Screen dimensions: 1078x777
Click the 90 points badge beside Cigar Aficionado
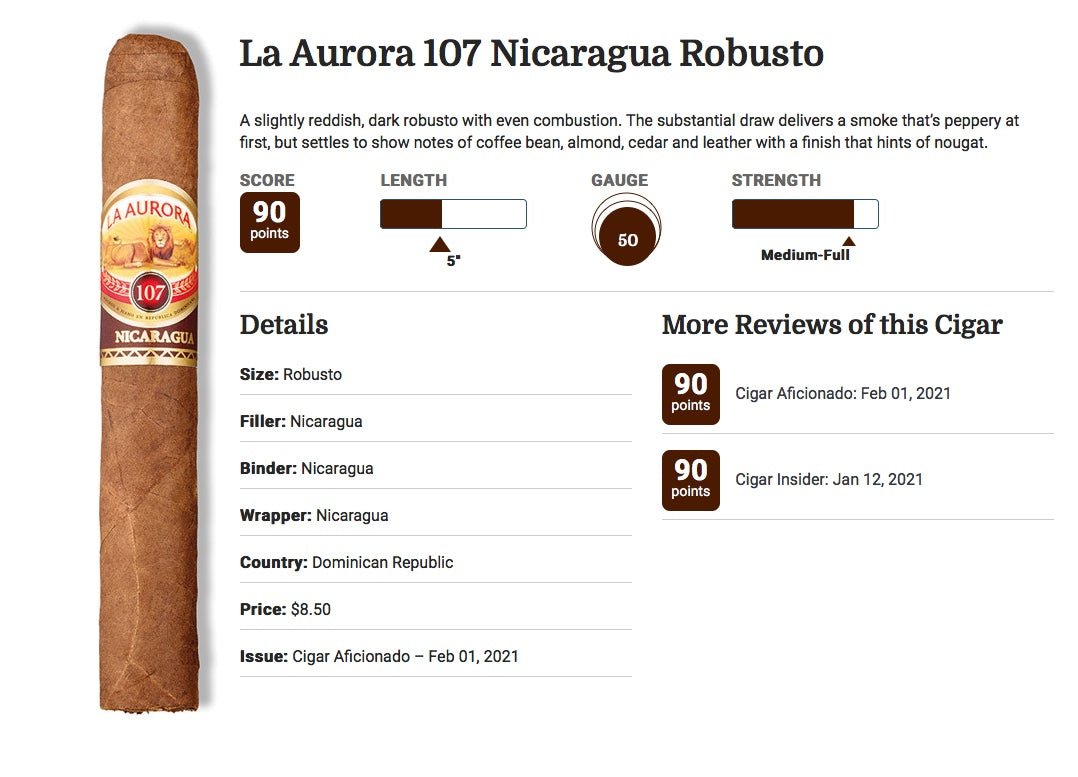pyautogui.click(x=691, y=394)
